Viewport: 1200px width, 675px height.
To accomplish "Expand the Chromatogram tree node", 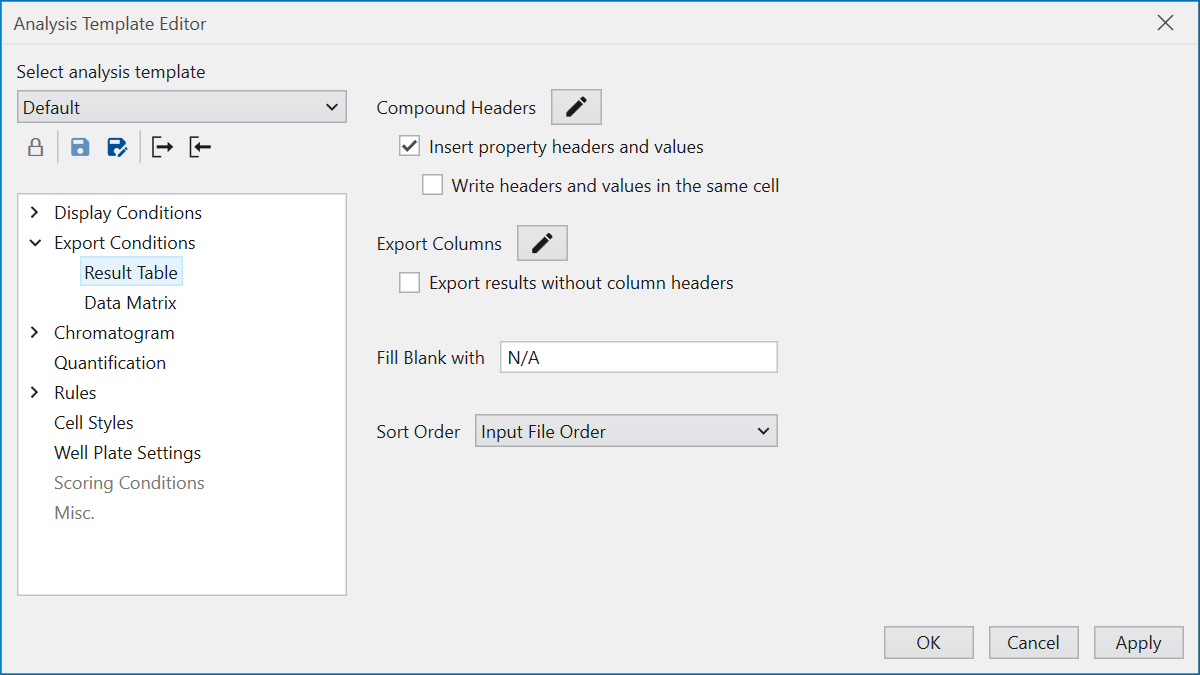I will click(35, 333).
